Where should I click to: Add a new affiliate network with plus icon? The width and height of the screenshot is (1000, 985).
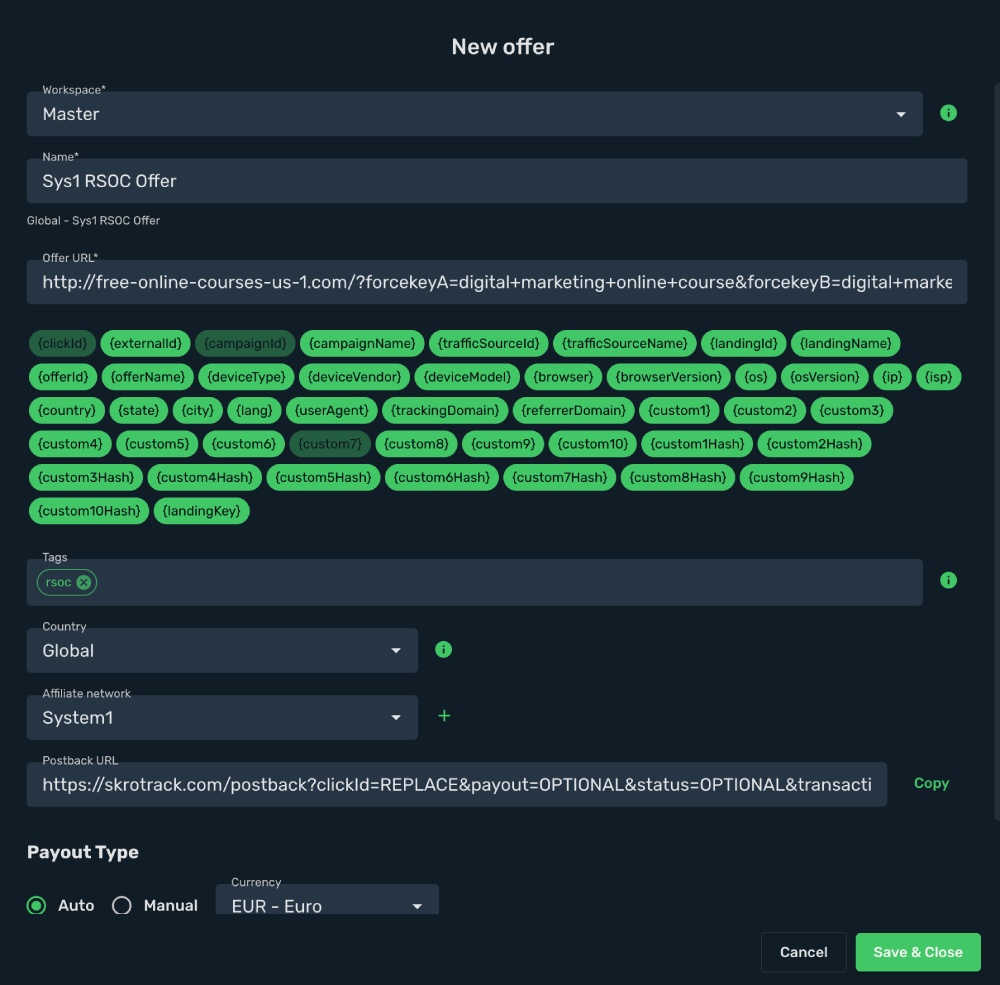tap(444, 716)
